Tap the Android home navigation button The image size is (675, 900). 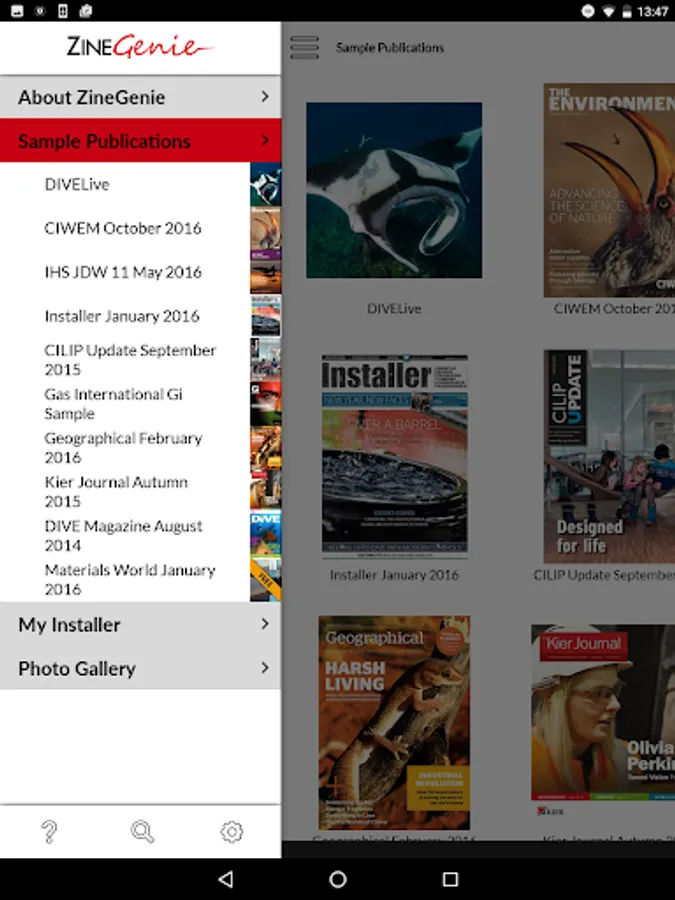[x=338, y=879]
